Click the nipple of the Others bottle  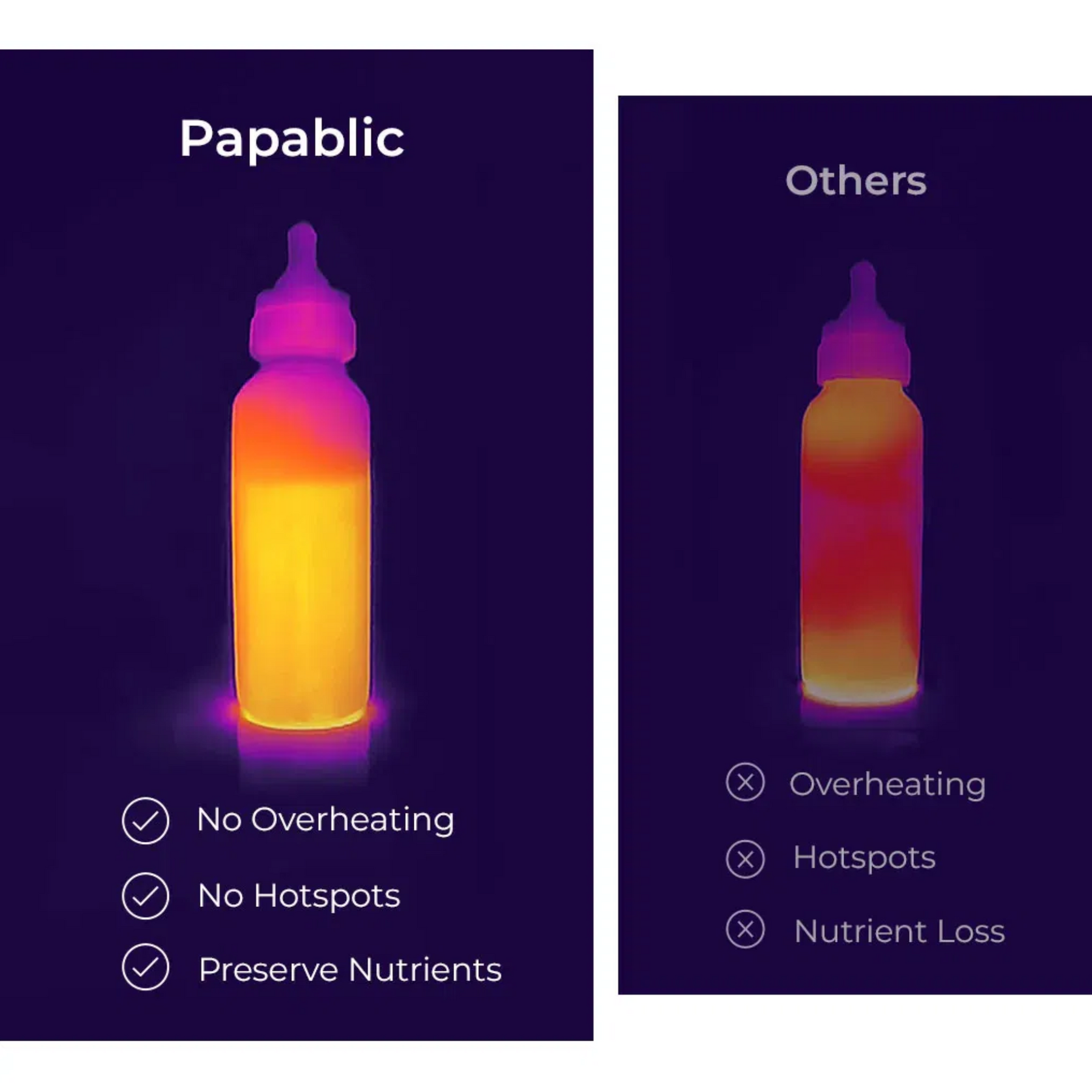[x=862, y=285]
